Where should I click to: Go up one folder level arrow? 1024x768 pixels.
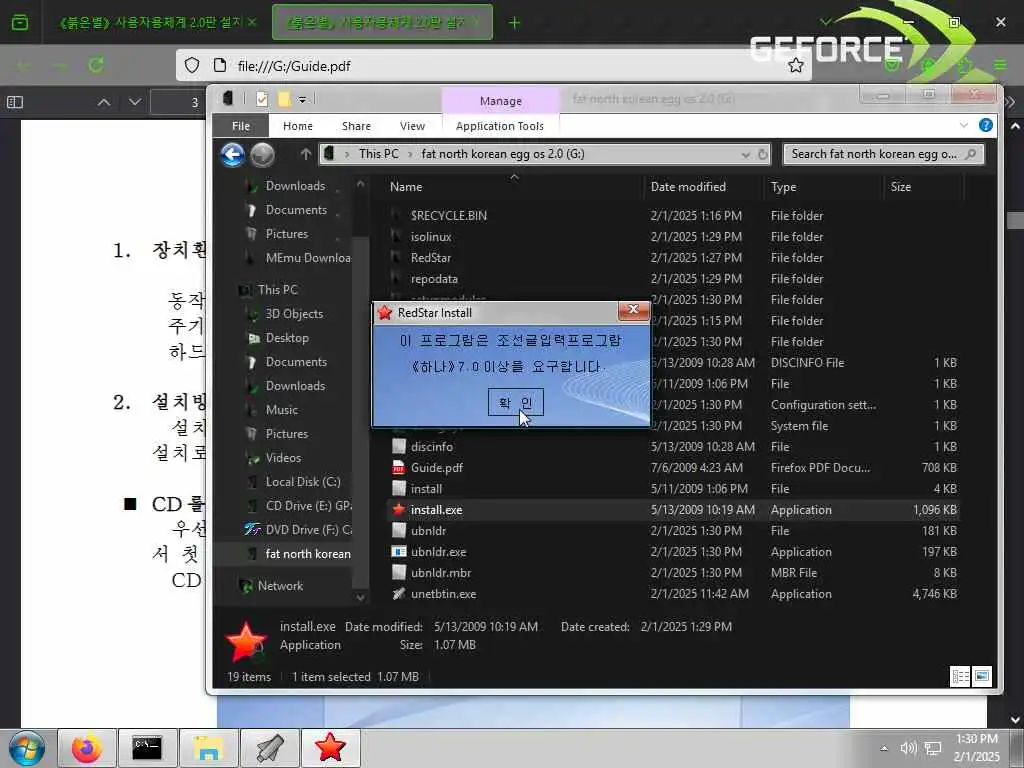pos(306,154)
